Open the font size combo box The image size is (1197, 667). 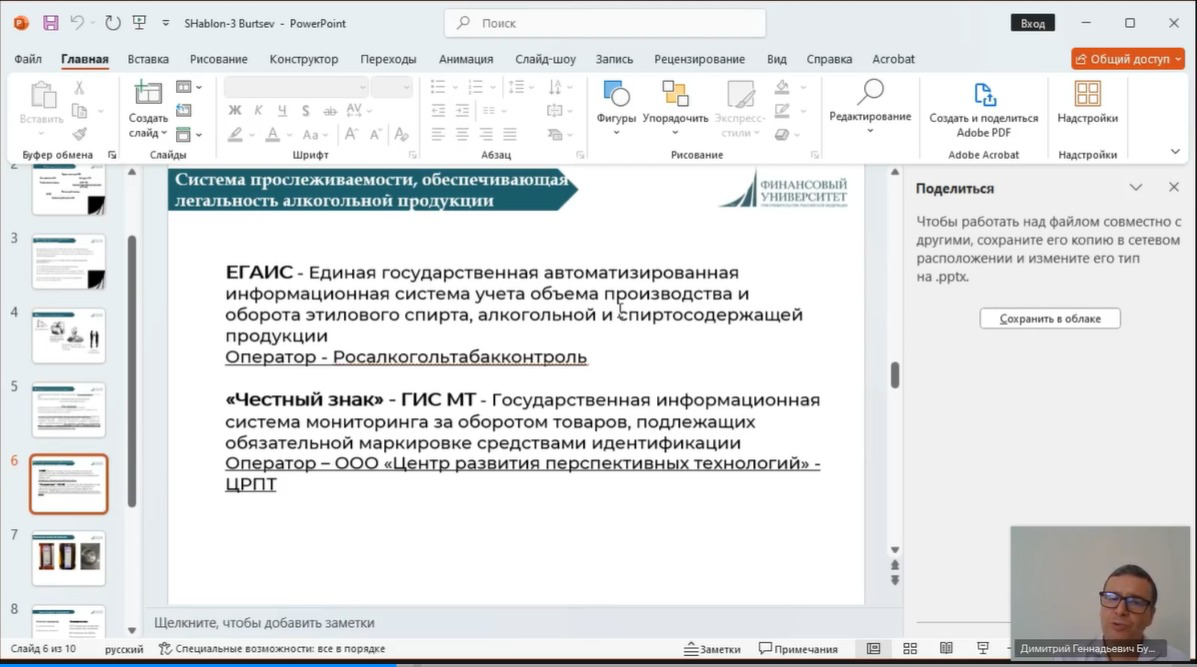coord(392,87)
